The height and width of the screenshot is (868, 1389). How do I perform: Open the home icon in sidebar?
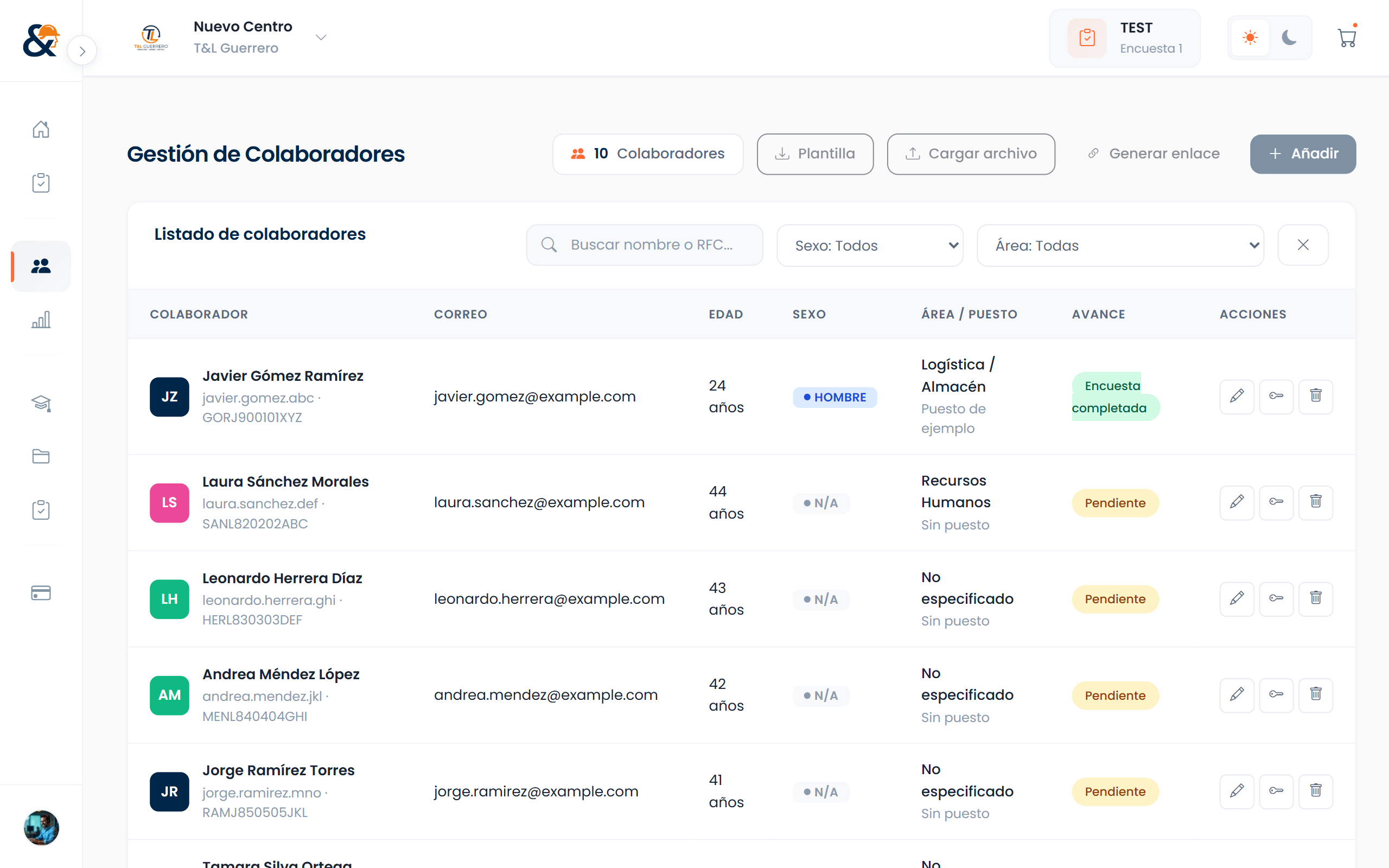point(41,129)
